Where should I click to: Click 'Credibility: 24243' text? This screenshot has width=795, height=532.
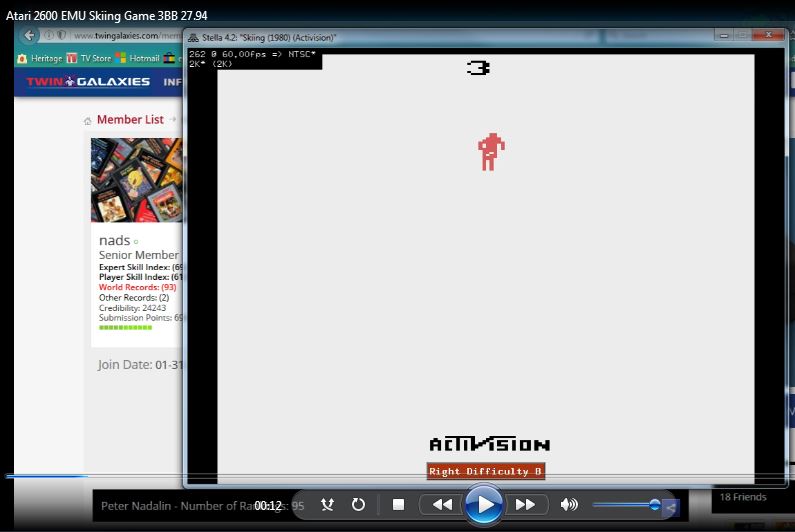[132, 308]
